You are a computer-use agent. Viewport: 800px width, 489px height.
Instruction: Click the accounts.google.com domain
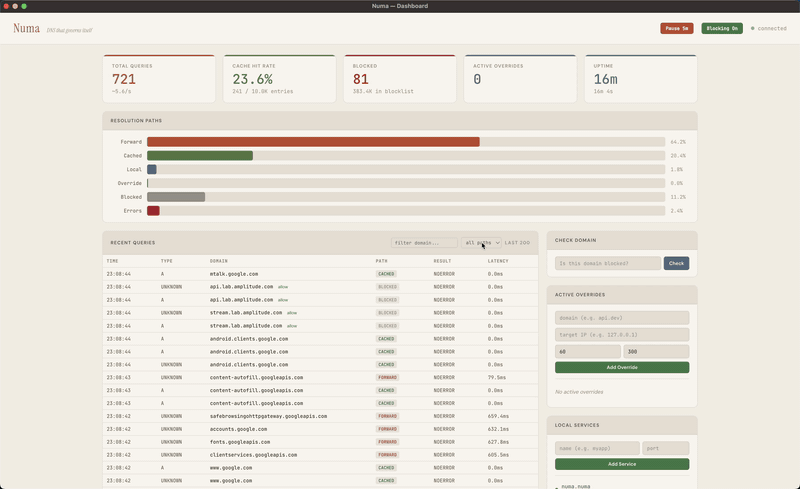click(238, 429)
